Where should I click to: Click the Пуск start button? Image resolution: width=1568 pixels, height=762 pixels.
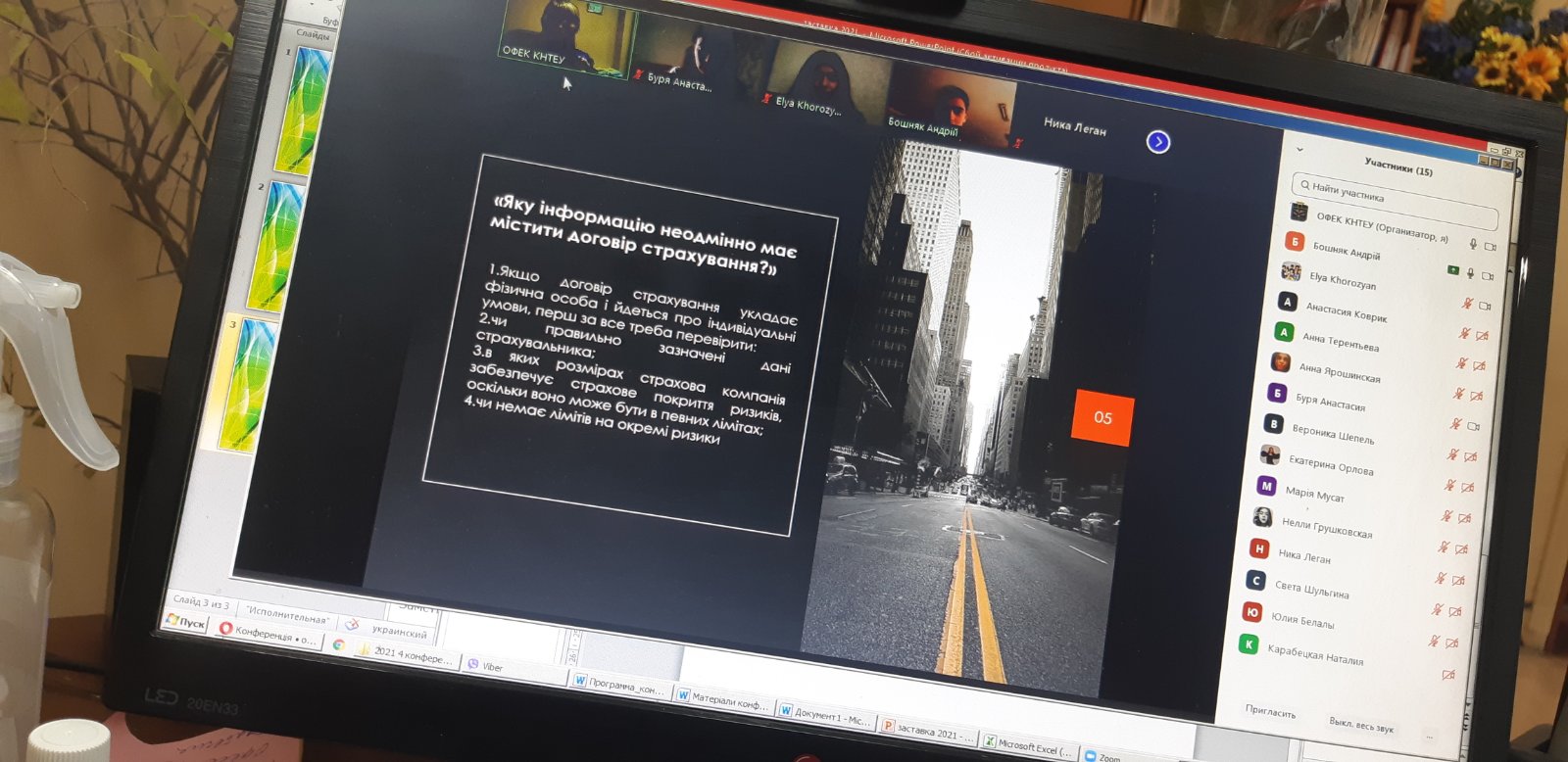pyautogui.click(x=186, y=621)
